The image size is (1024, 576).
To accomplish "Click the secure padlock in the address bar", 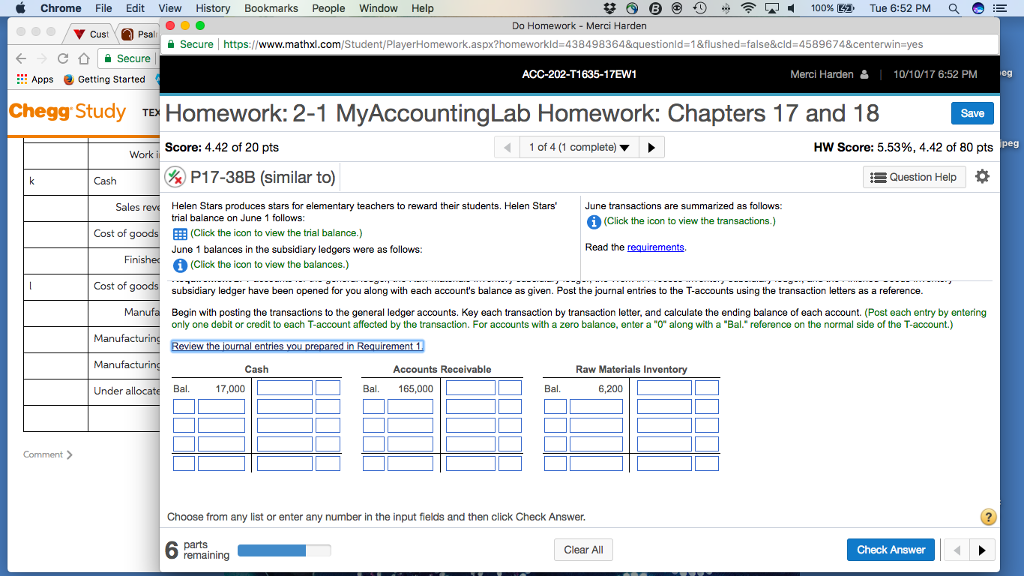I will click(x=174, y=45).
